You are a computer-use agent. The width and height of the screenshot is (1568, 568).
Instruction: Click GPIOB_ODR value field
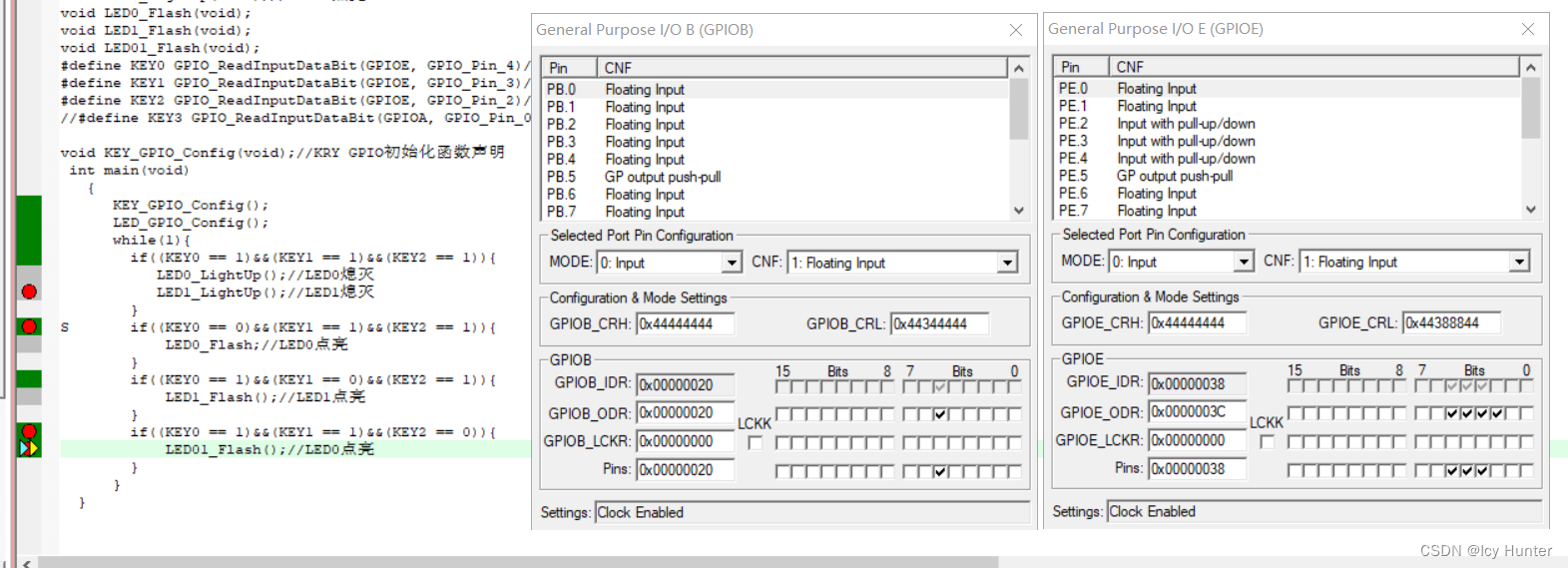pos(686,412)
